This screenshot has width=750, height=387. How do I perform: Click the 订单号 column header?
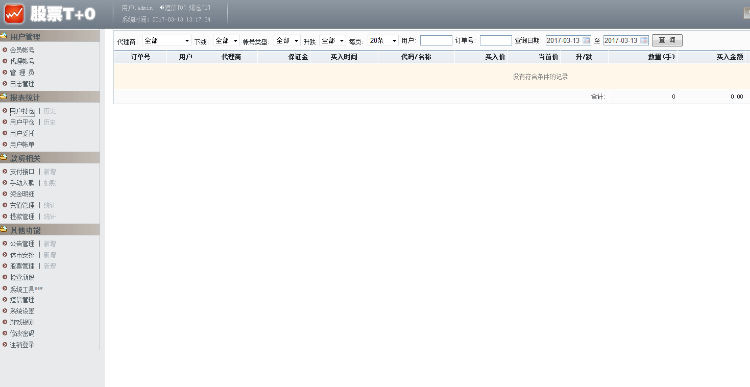tap(141, 57)
